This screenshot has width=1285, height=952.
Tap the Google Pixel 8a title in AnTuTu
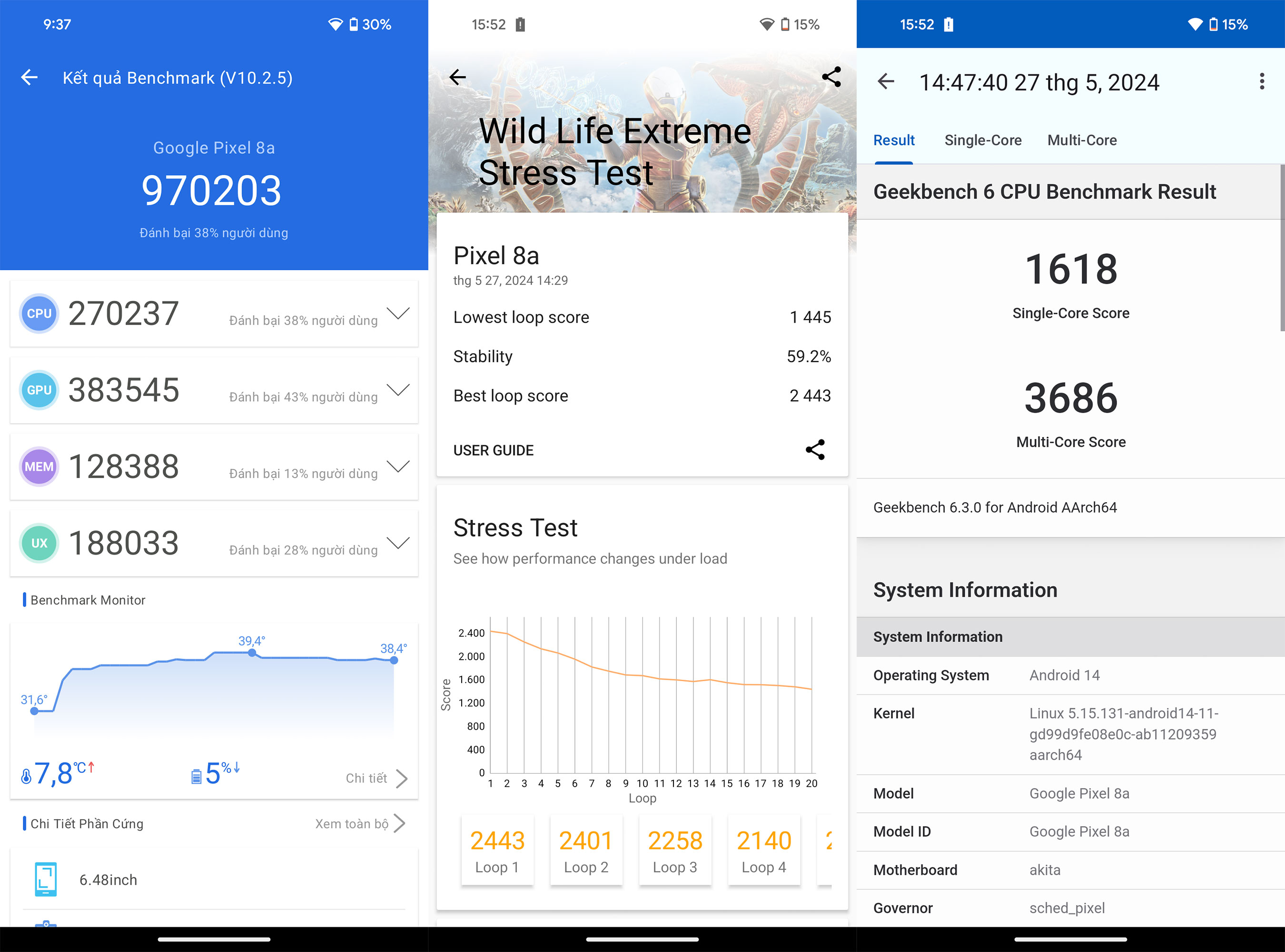click(x=214, y=148)
